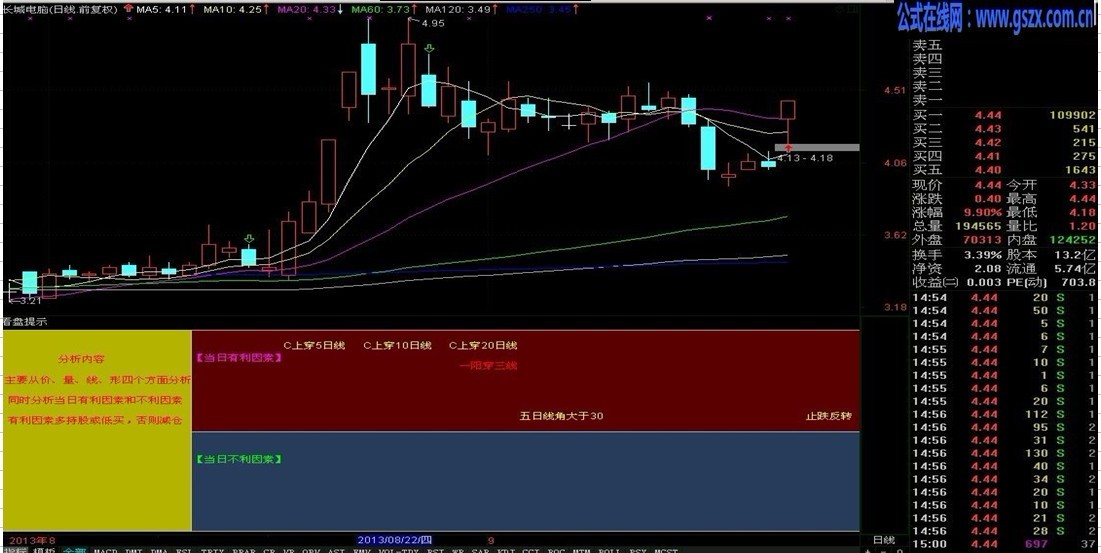Click the 外盘 value 70313
This screenshot has width=1101, height=553.
pyautogui.click(x=982, y=239)
